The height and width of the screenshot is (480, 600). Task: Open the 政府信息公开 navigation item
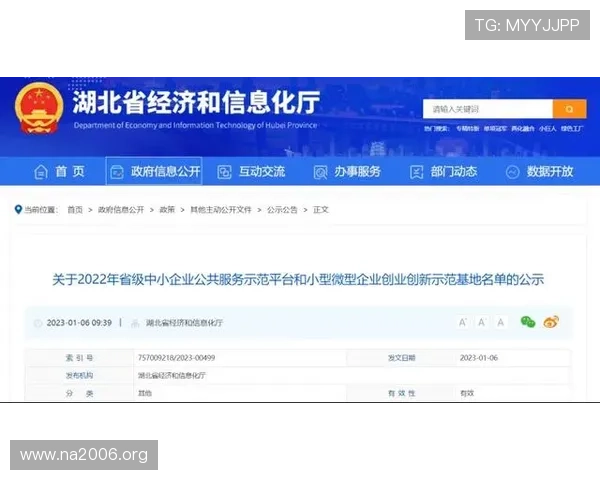154,171
